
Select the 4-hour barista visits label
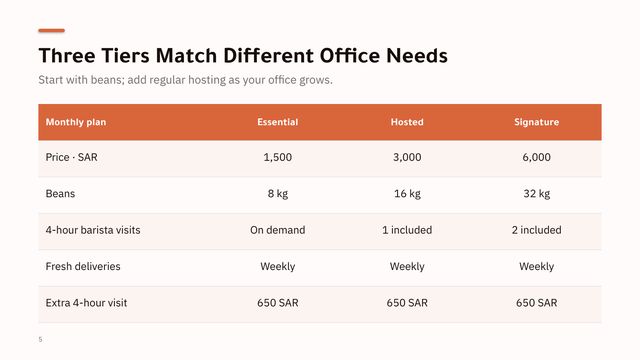pos(93,230)
